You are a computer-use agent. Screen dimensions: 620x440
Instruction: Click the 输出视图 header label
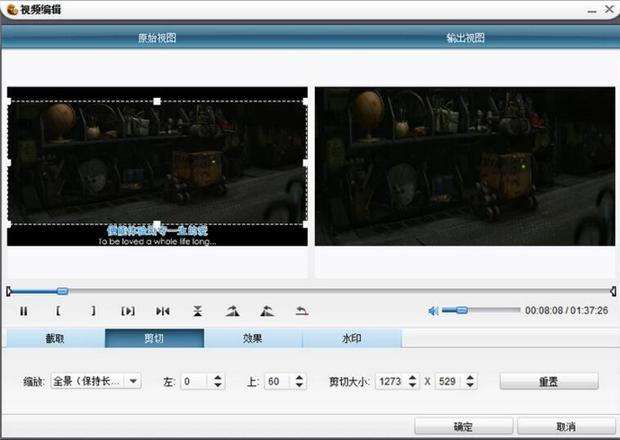pyautogui.click(x=465, y=38)
